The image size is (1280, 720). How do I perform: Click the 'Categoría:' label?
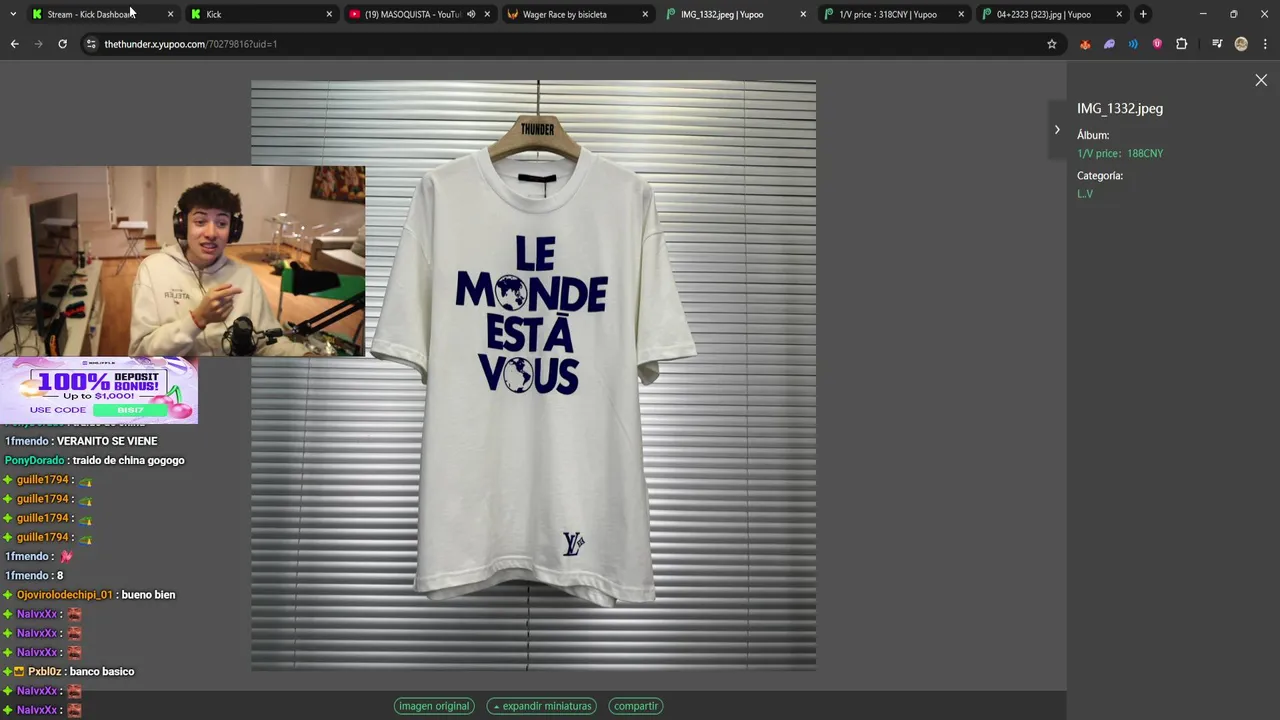[1100, 176]
